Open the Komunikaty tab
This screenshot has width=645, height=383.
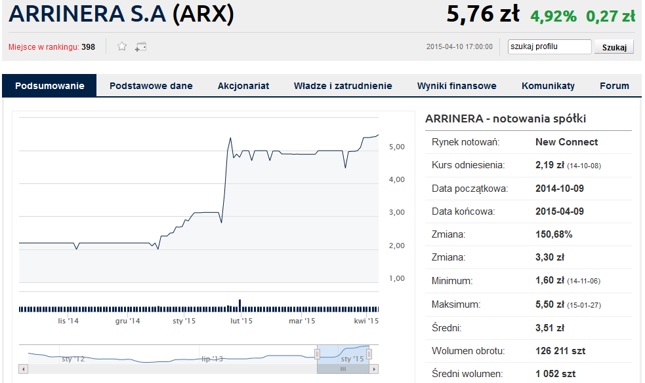(548, 86)
